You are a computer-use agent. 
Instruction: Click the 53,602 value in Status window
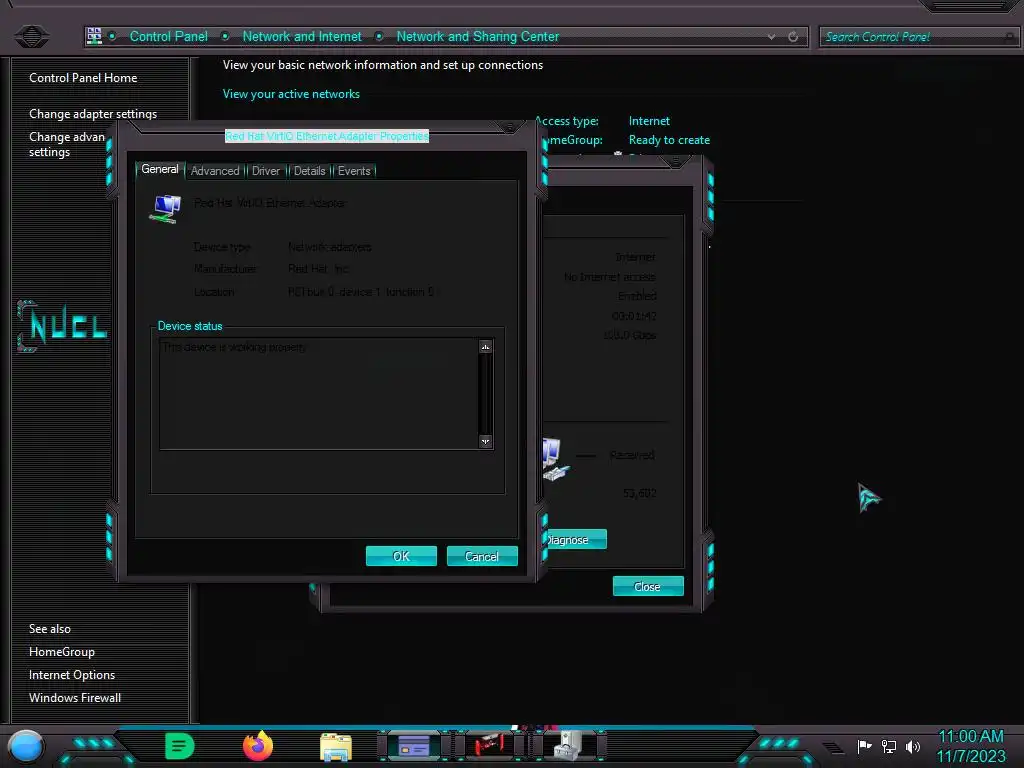[x=639, y=493]
